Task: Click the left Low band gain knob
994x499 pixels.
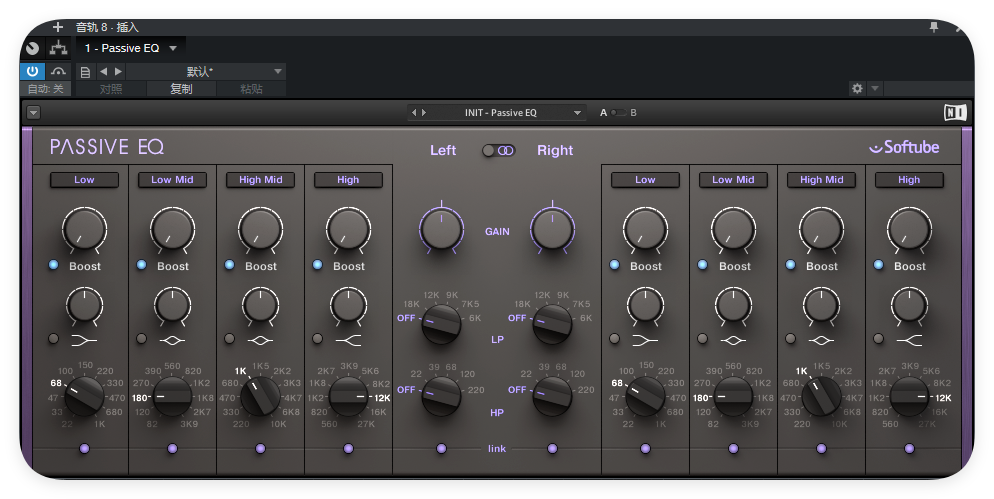Action: click(x=84, y=229)
